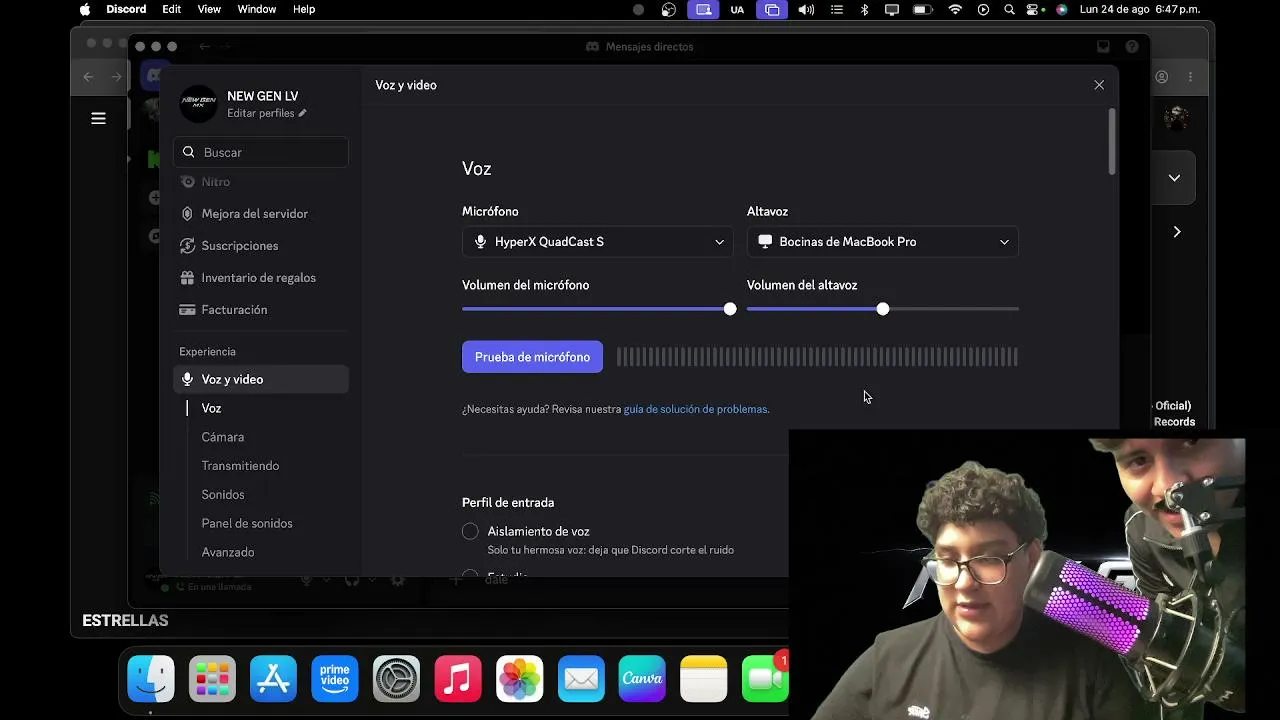Image resolution: width=1280 pixels, height=720 pixels.
Task: Open the Micrófono dropdown showing HyperX QuadCast S
Action: click(x=598, y=242)
